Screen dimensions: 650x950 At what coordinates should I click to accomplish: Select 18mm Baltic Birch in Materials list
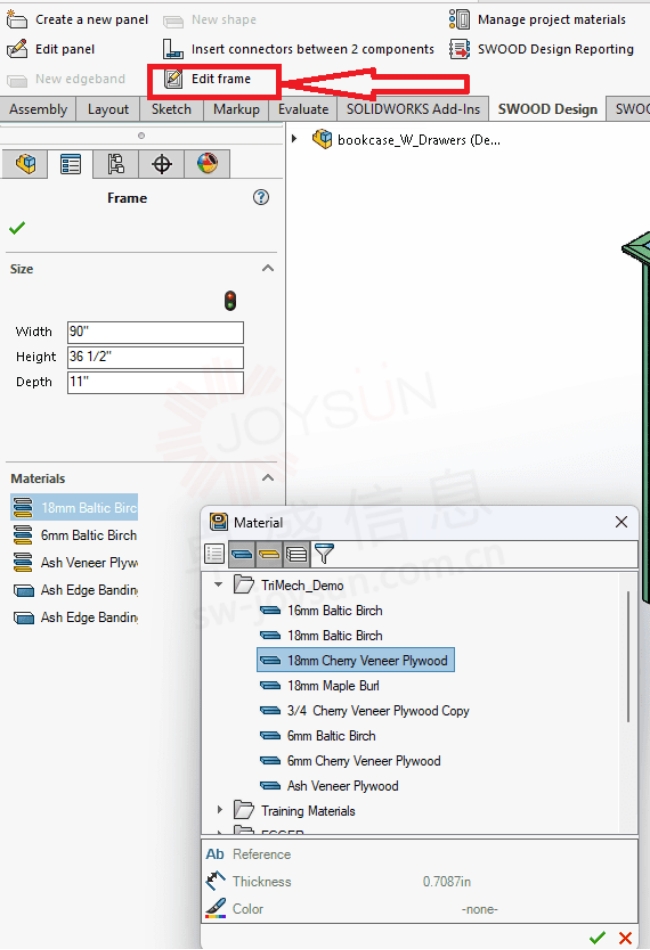[74, 508]
